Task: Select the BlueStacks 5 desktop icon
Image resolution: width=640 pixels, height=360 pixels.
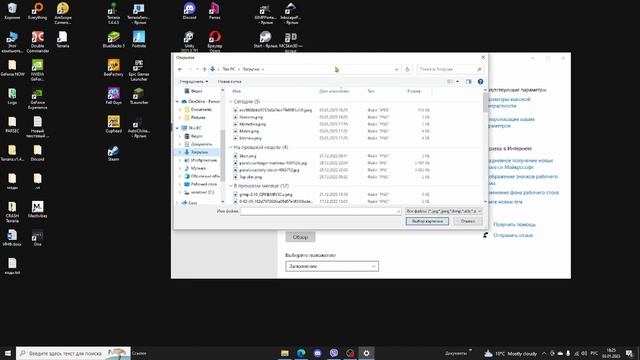Action: pos(113,40)
